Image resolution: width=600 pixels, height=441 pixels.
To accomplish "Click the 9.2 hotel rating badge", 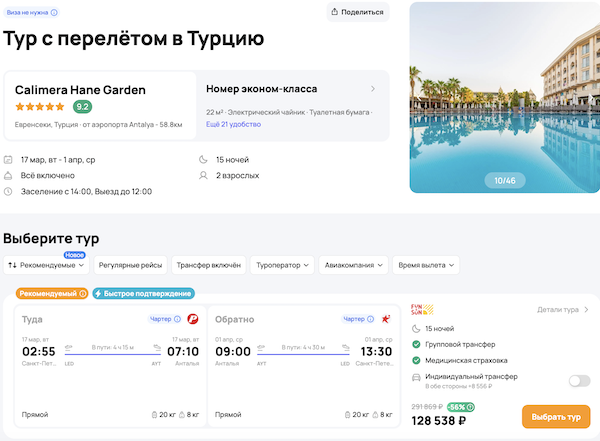I will (x=83, y=107).
